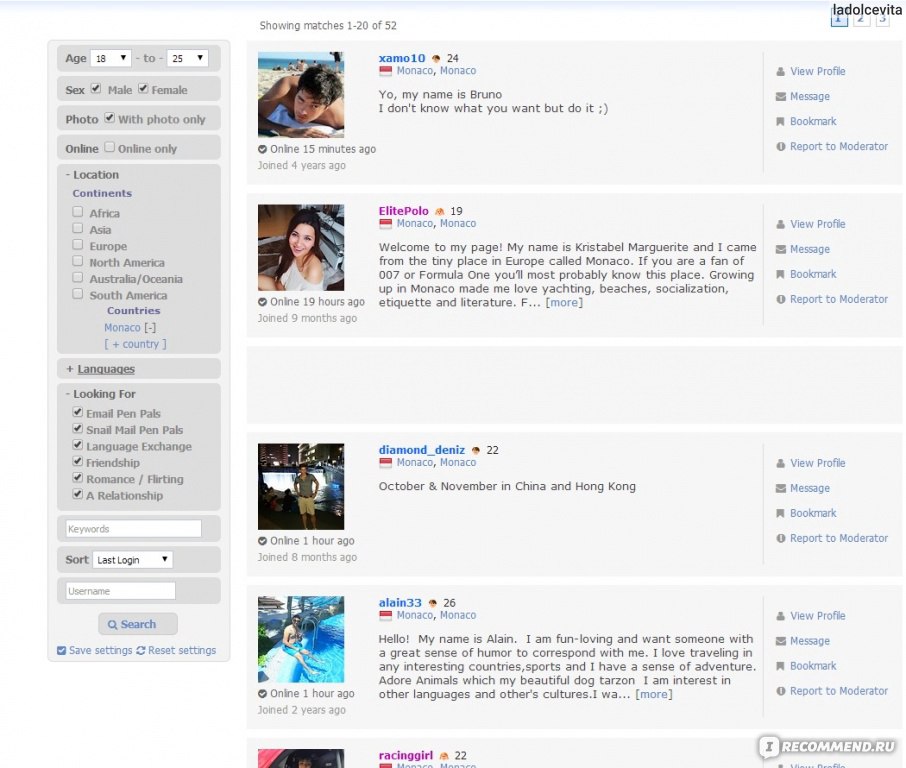Click the View Profile icon for alain33
Image resolution: width=906 pixels, height=768 pixels.
pyautogui.click(x=781, y=616)
